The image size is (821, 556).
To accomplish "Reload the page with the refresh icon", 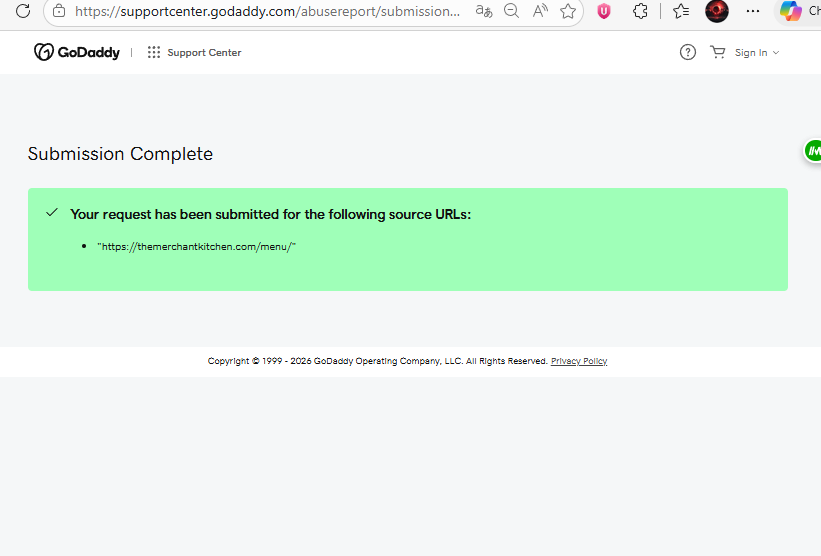I will (23, 10).
